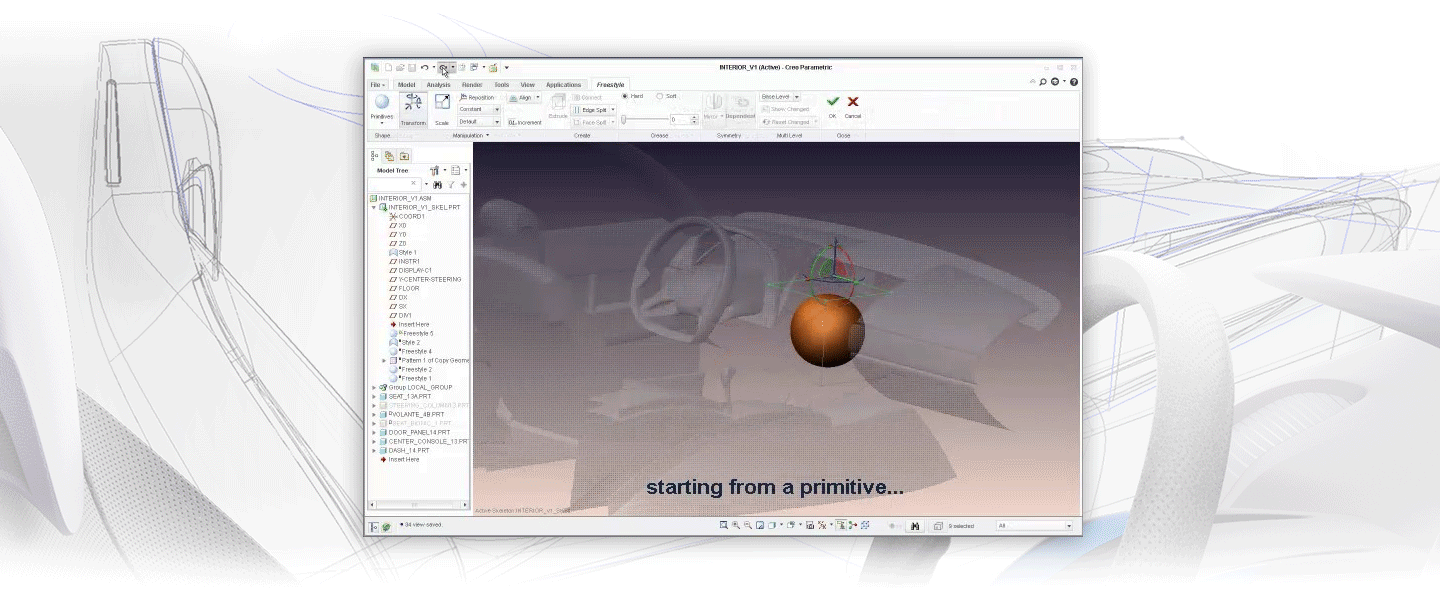
Task: Select the FLOOR datum plane item
Action: coord(404,288)
